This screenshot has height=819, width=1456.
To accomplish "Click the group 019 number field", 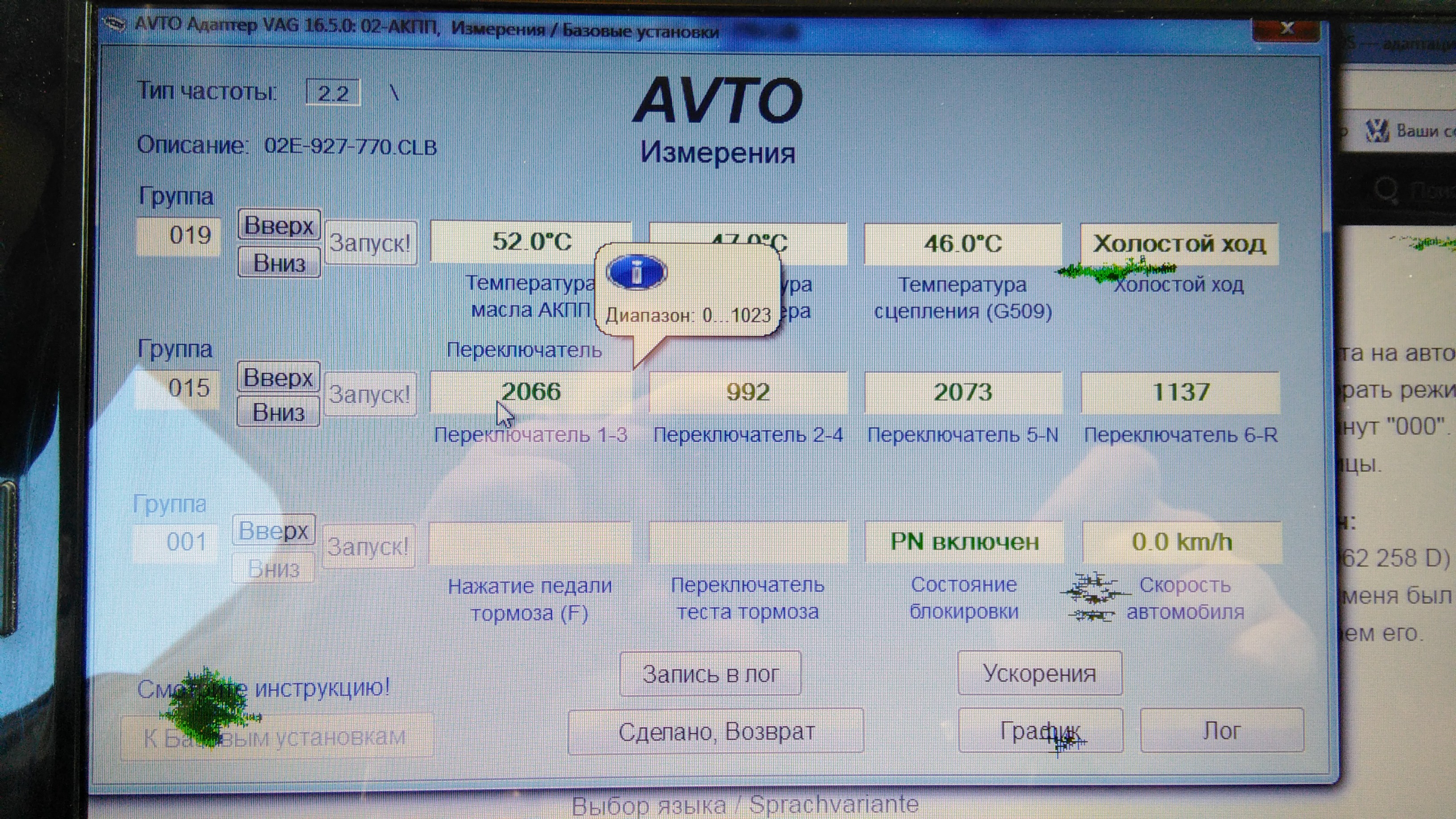I will click(x=178, y=236).
